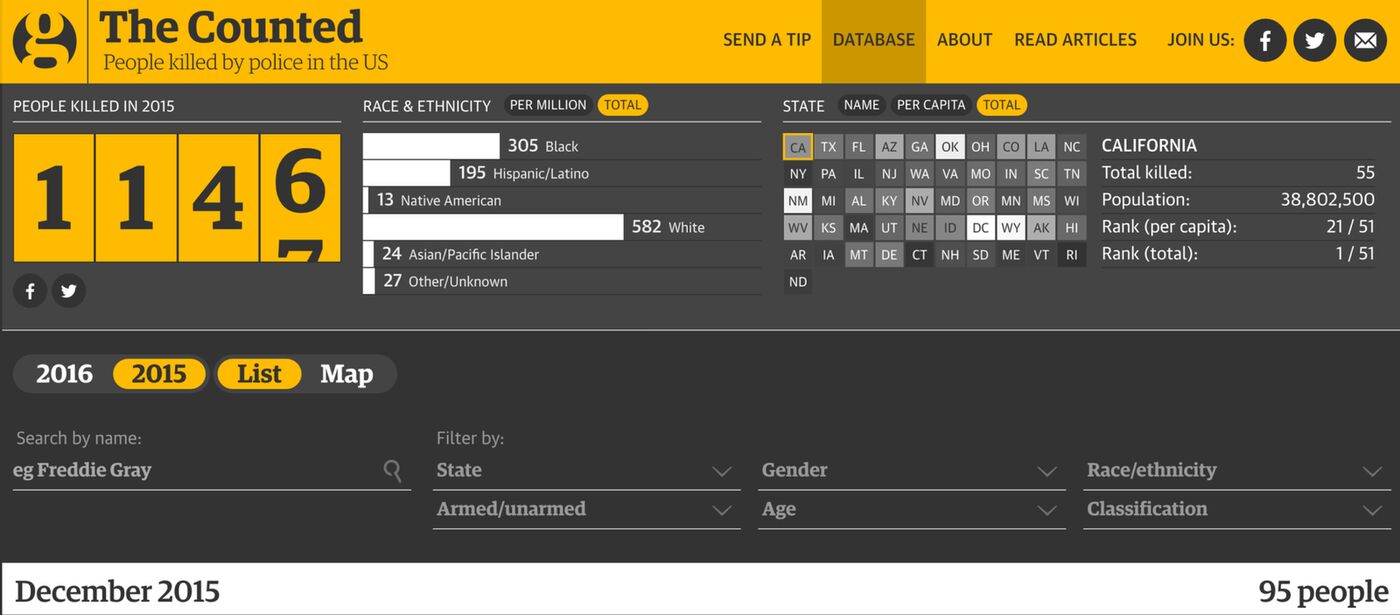This screenshot has height=615, width=1400.
Task: Open the Classification filter dropdown
Action: [1237, 509]
